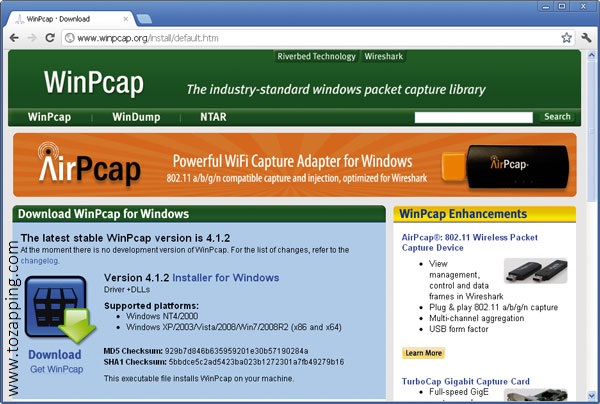This screenshot has height=404, width=600.
Task: Click the Windows NT4/2000 list item
Action: click(162, 316)
